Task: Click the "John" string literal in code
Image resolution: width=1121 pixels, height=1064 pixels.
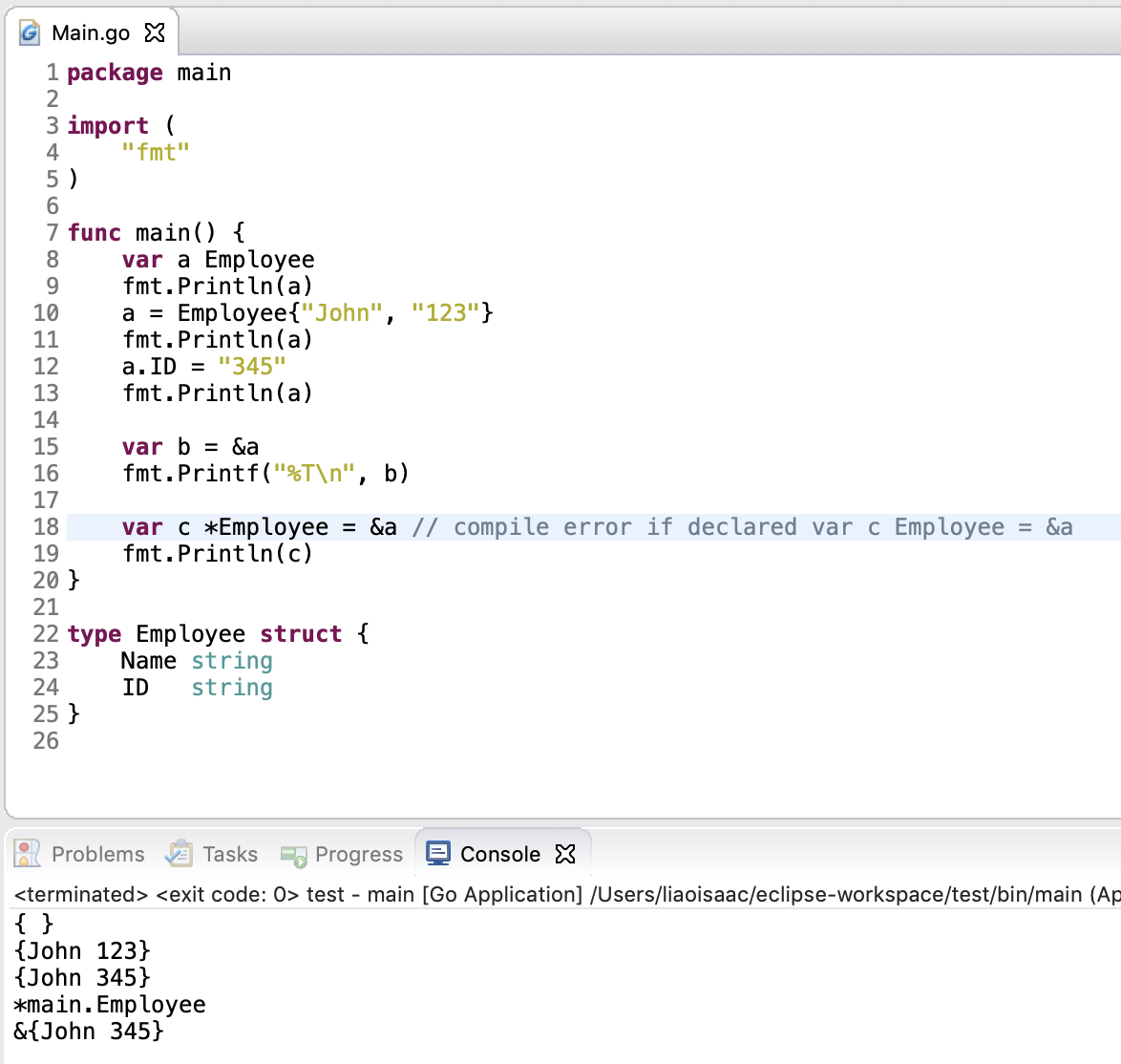Action: pos(342,313)
